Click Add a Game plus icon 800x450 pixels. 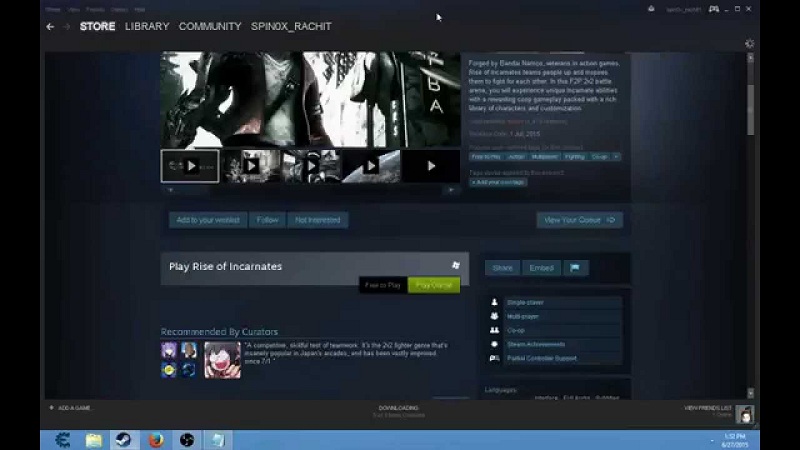click(51, 408)
